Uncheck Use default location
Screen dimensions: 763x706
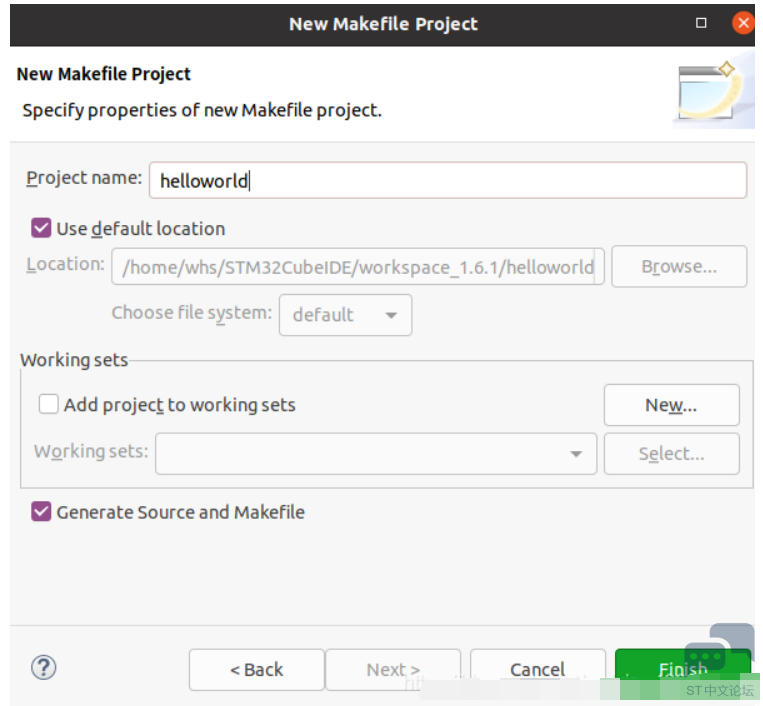click(x=41, y=228)
